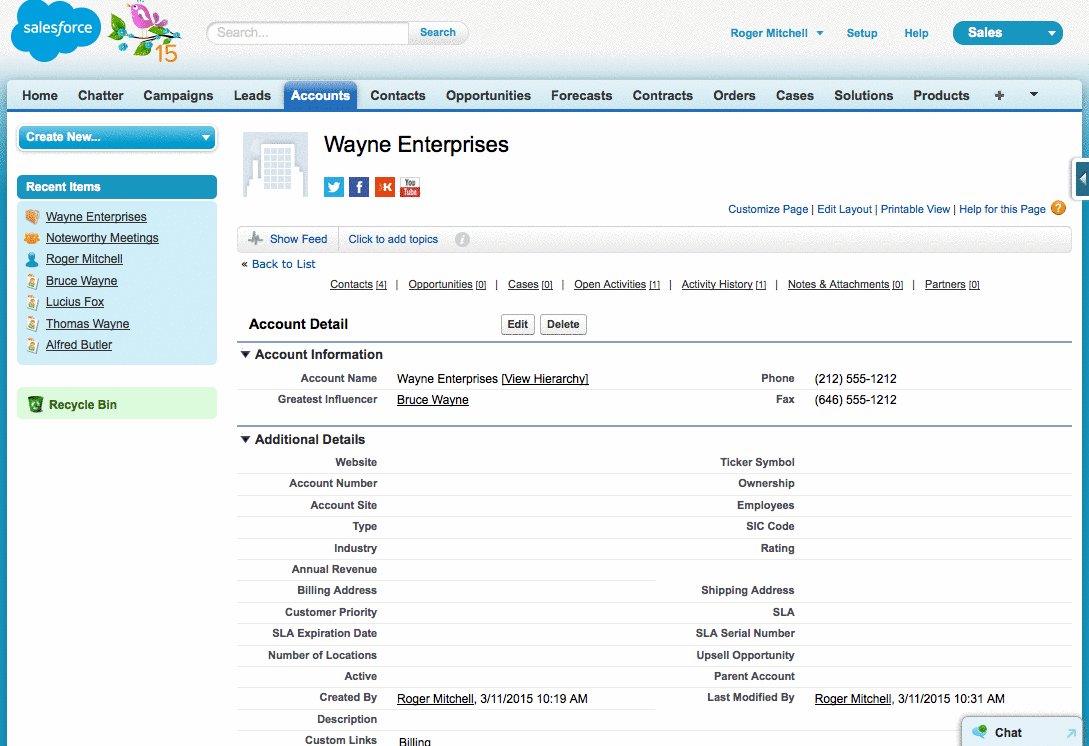Open the View Hierarchy link
Screen dimensions: 1089x746
pos(545,379)
